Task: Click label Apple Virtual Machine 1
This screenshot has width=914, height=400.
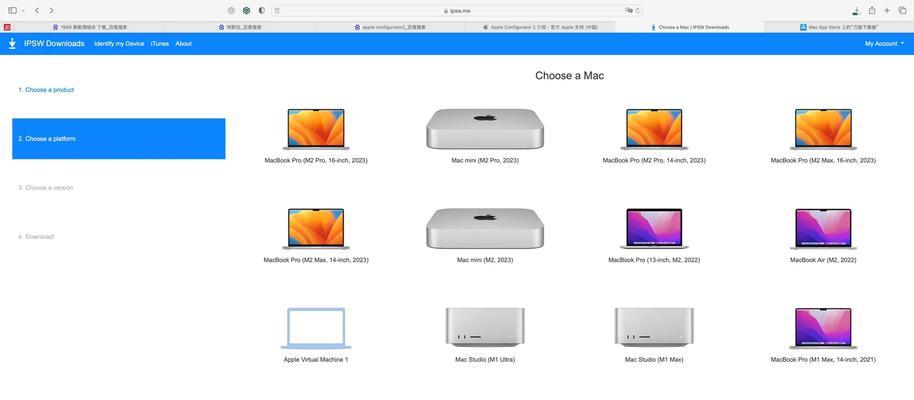Action: 316,360
